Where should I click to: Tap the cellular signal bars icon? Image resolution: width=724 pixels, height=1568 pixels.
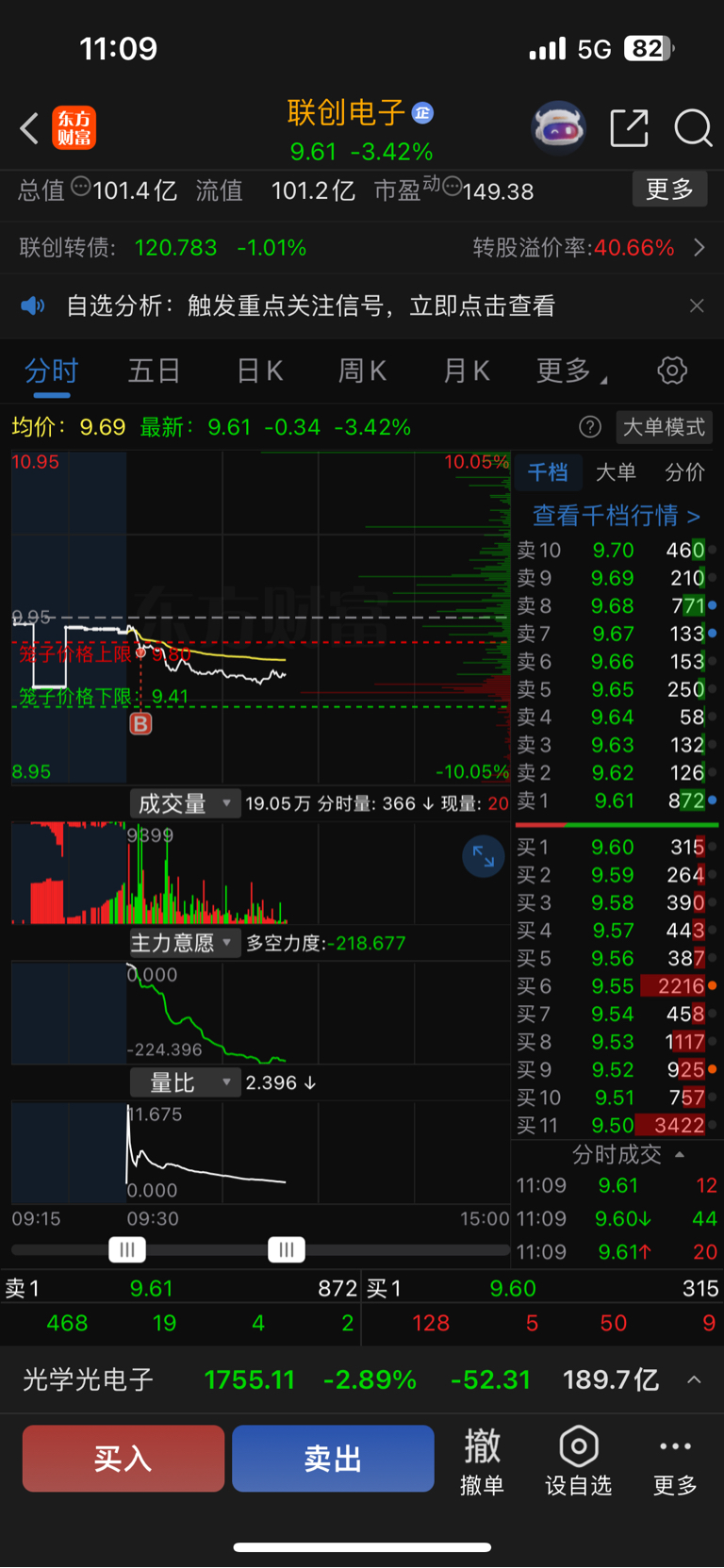click(x=548, y=48)
